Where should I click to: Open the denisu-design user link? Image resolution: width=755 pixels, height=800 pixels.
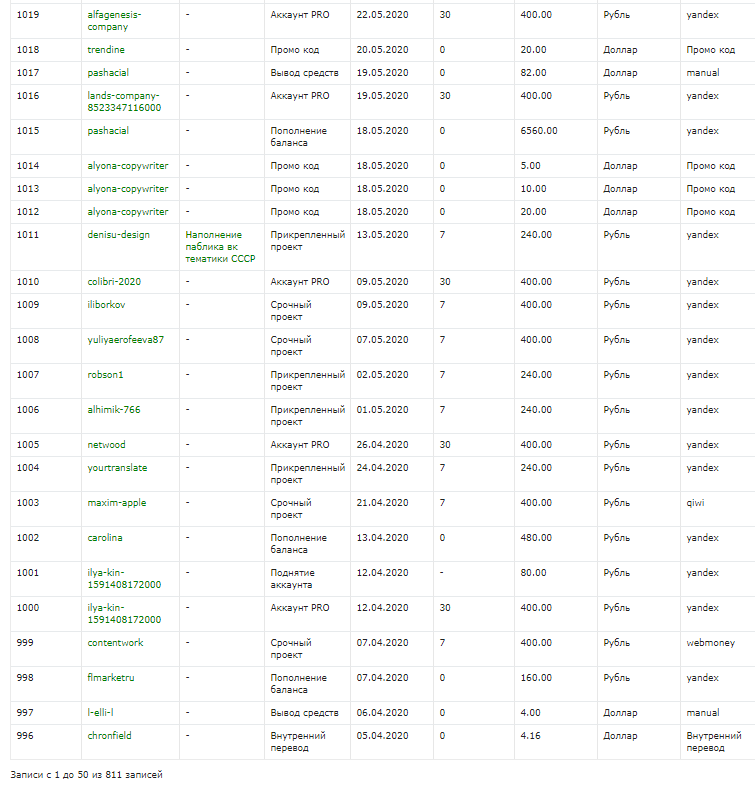[118, 235]
